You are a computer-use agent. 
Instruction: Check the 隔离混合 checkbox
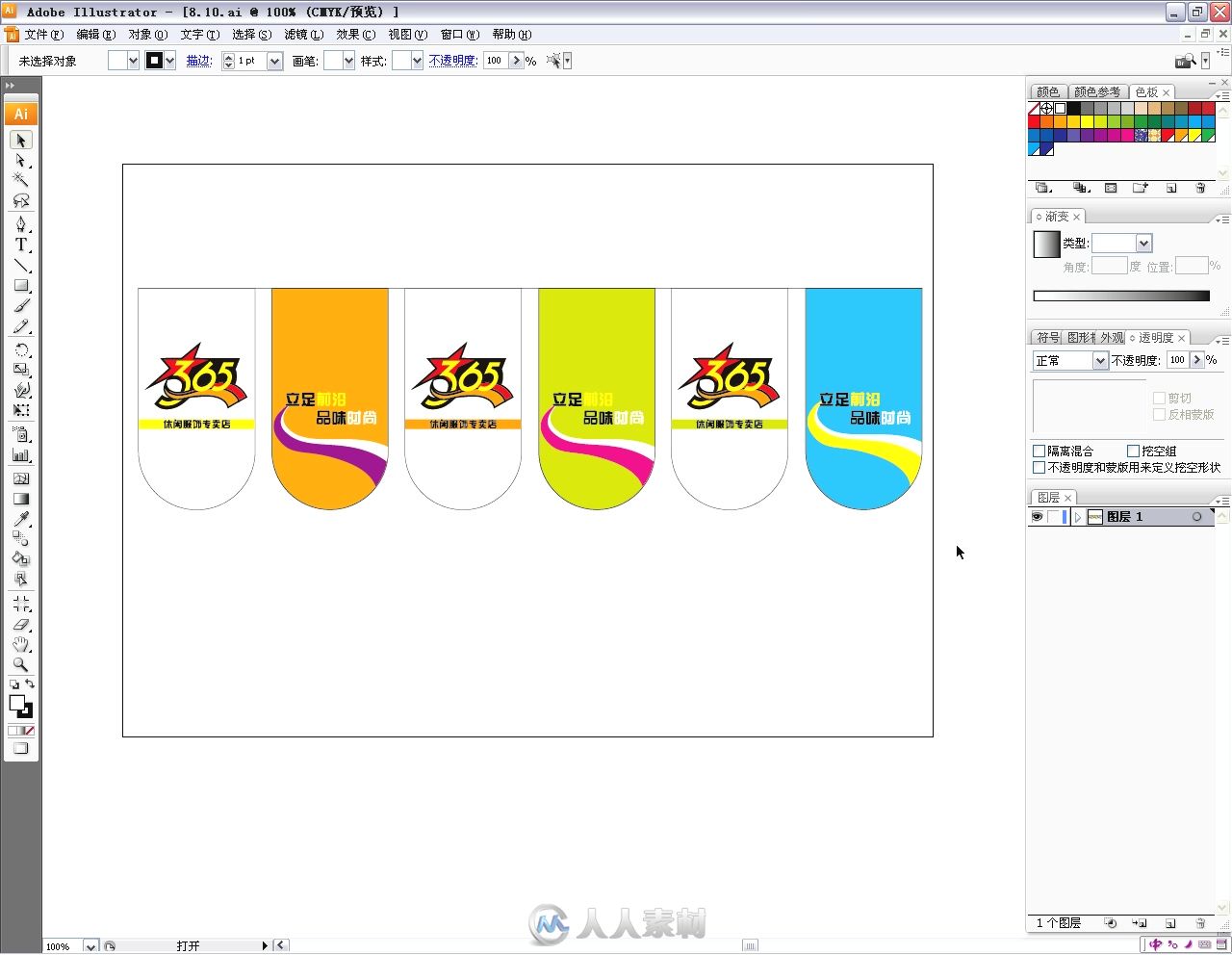point(1039,451)
